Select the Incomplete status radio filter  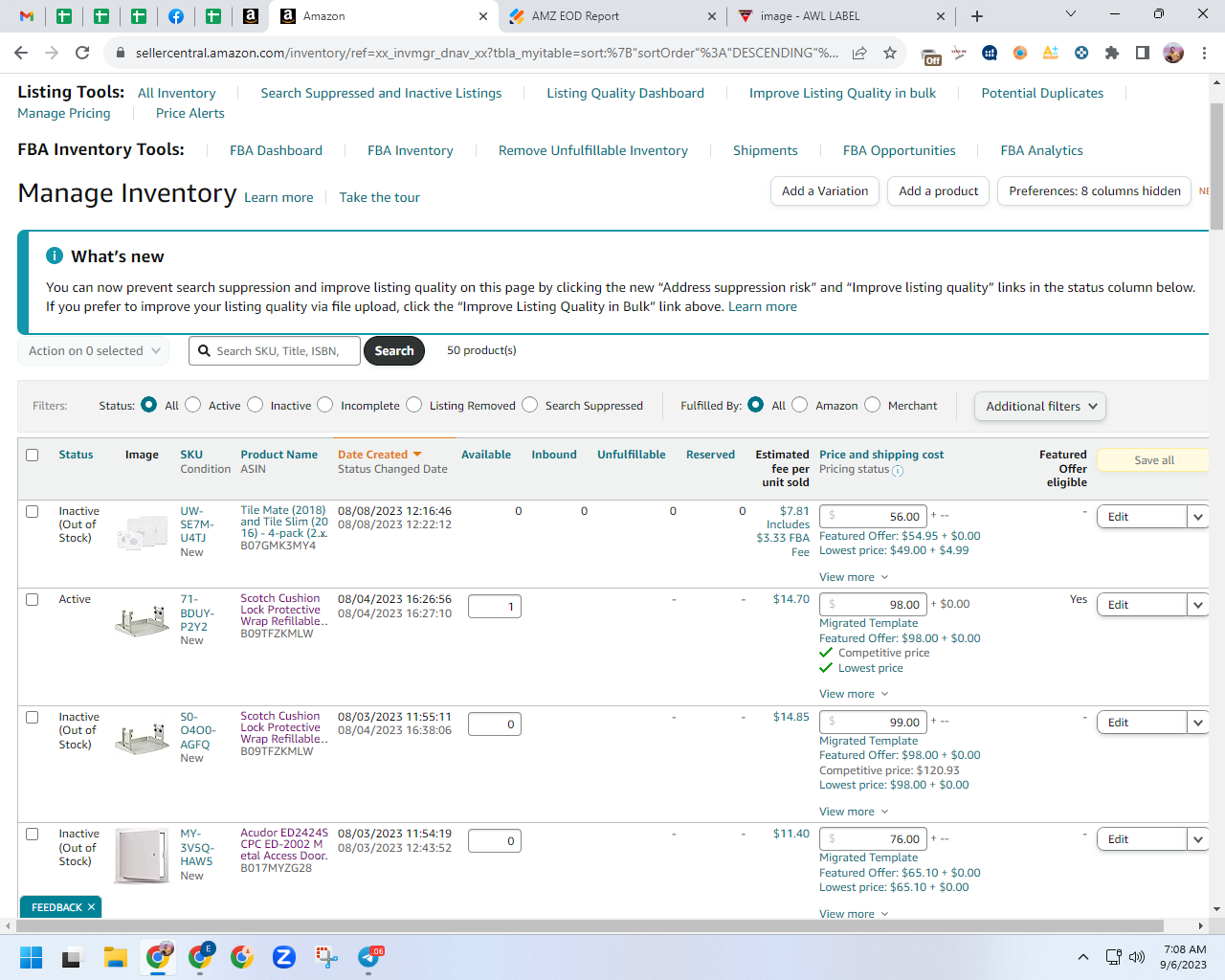pyautogui.click(x=325, y=405)
